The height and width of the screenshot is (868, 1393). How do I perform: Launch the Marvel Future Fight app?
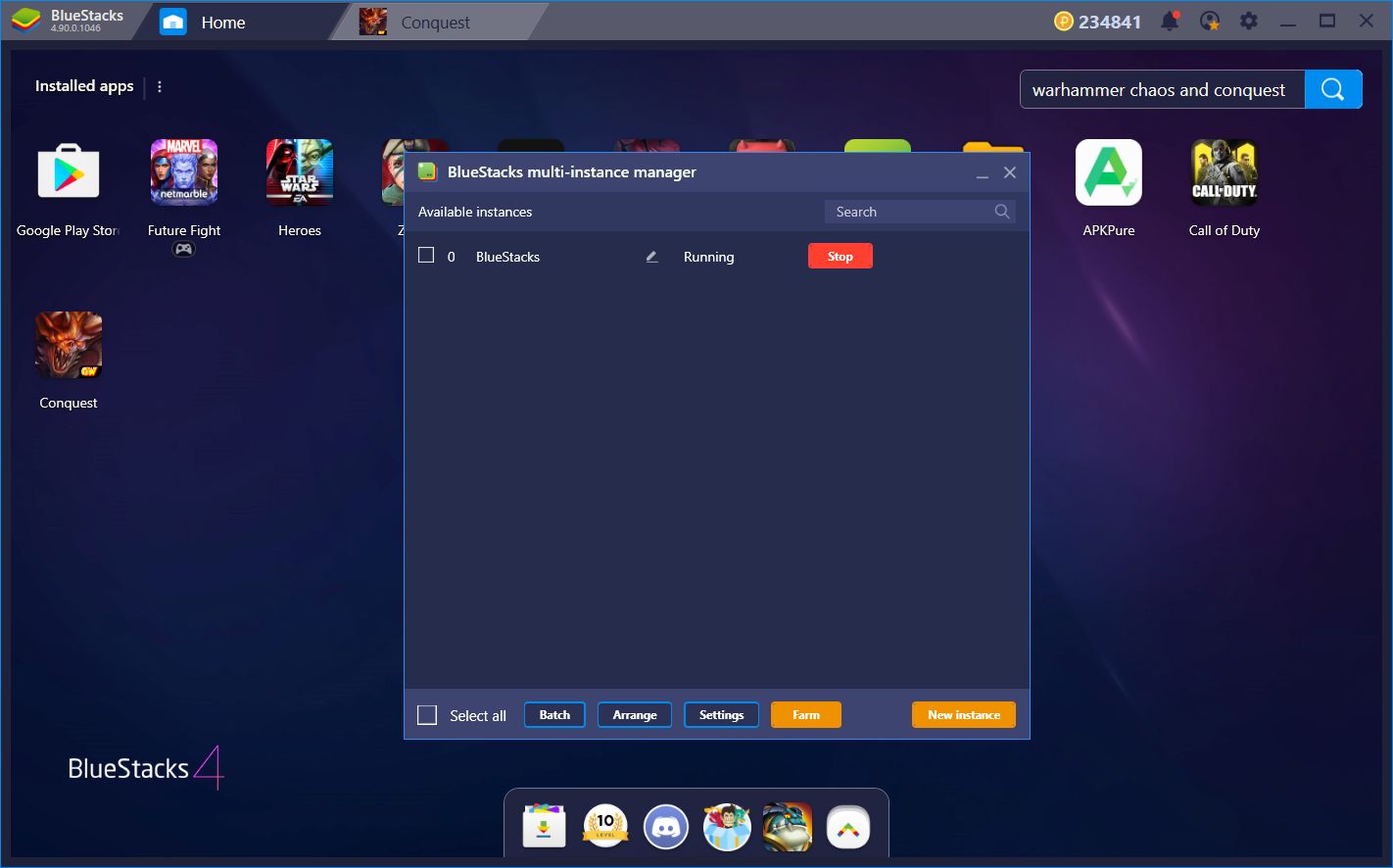coord(184,172)
